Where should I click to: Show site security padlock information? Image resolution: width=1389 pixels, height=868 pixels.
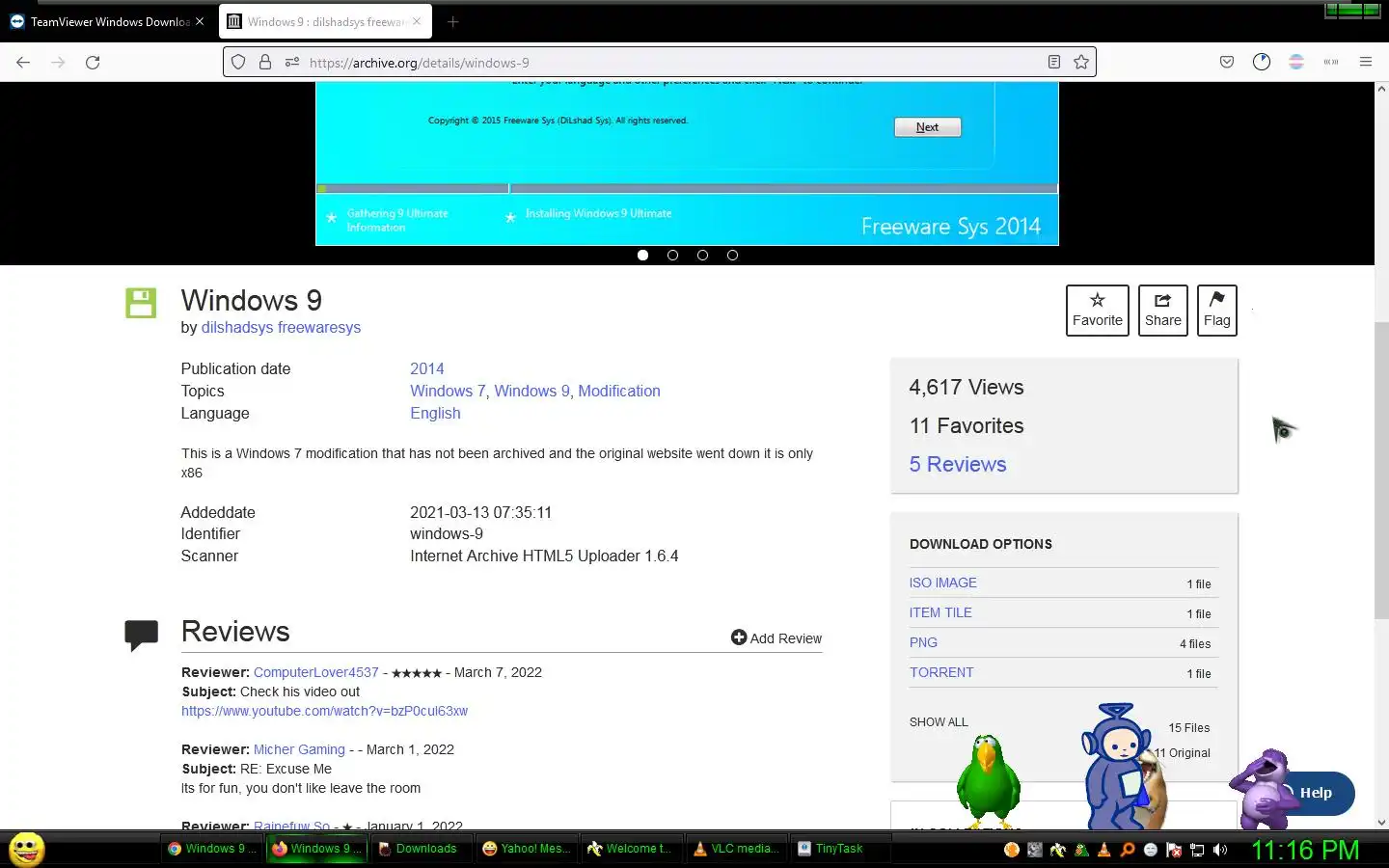(265, 62)
